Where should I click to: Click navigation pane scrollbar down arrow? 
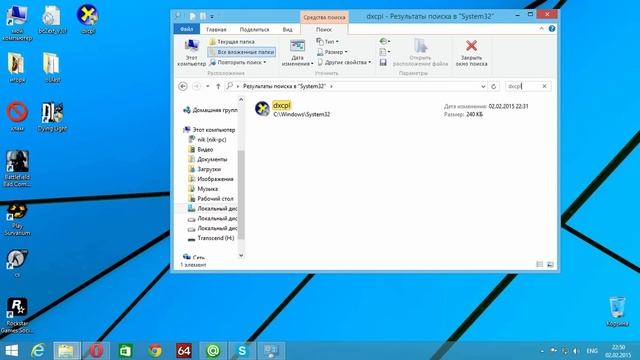tap(241, 256)
